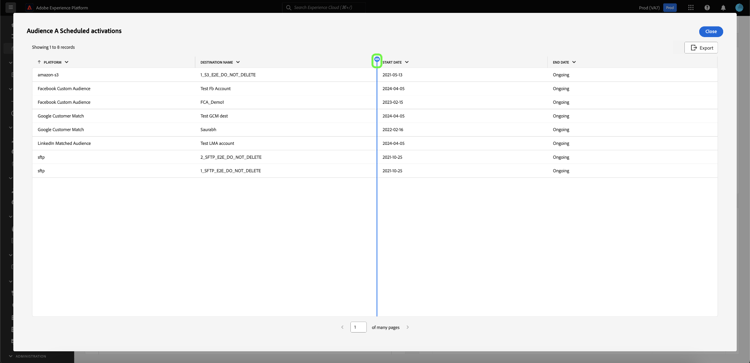Open the End Date column dropdown

[x=574, y=62]
